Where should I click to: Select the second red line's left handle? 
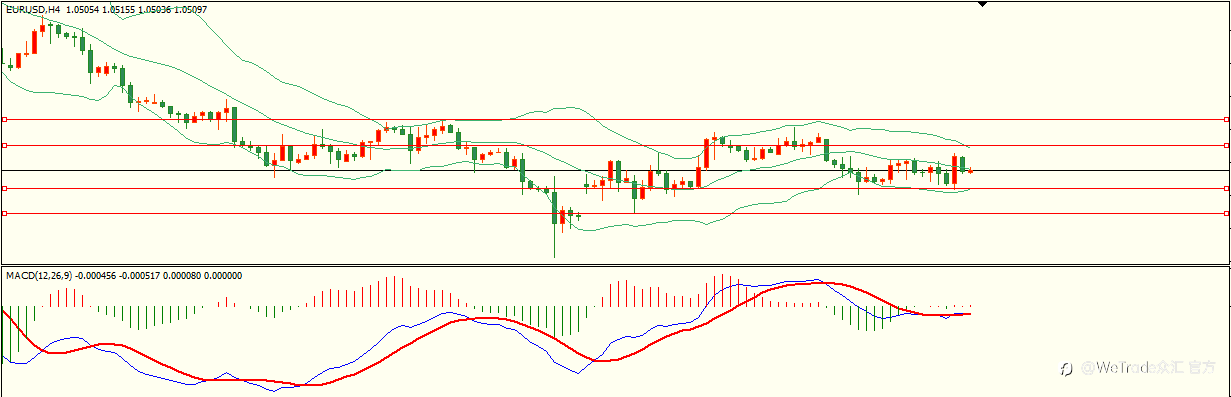tap(4, 145)
